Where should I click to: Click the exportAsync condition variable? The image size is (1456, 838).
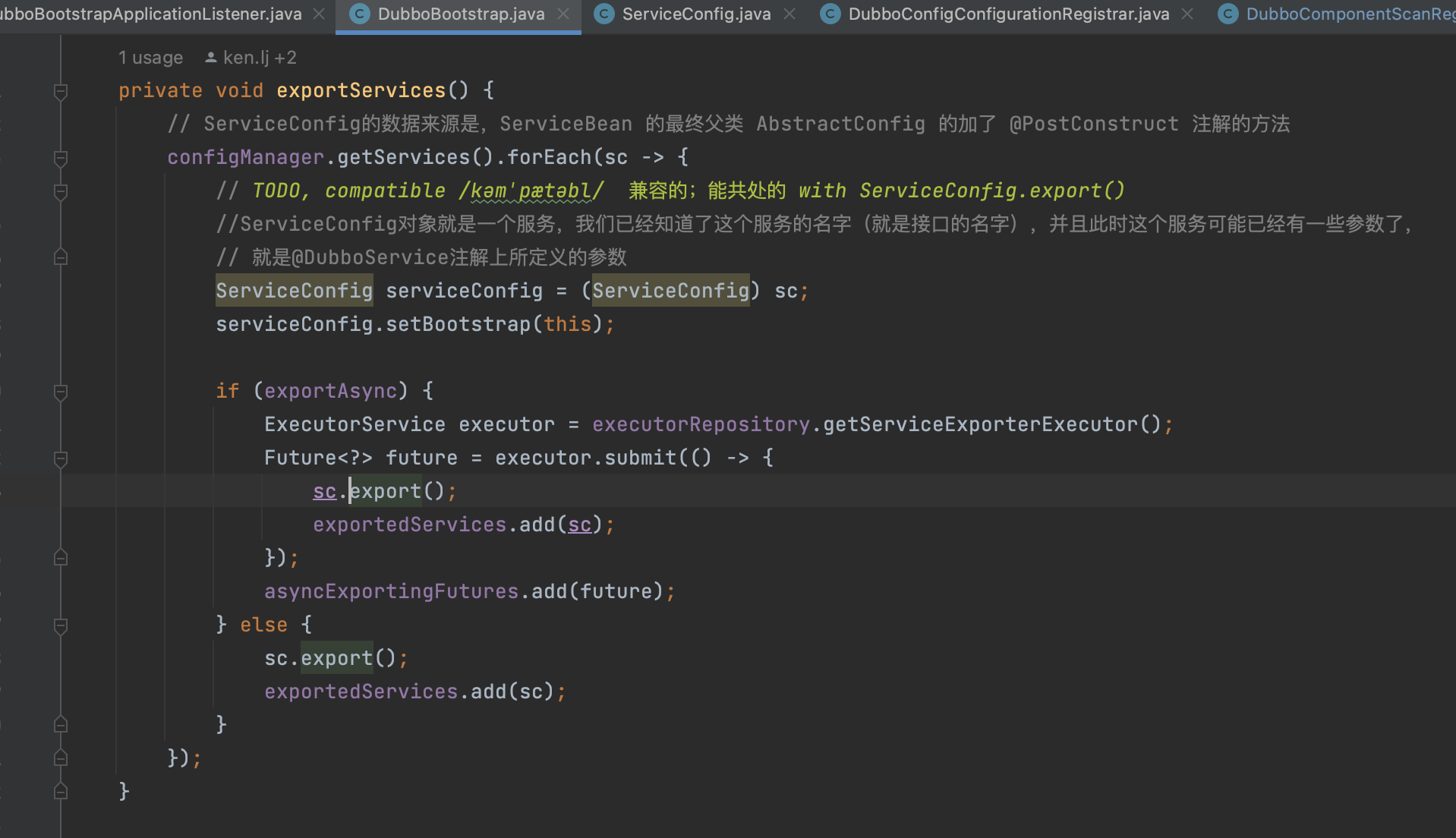pyautogui.click(x=330, y=392)
